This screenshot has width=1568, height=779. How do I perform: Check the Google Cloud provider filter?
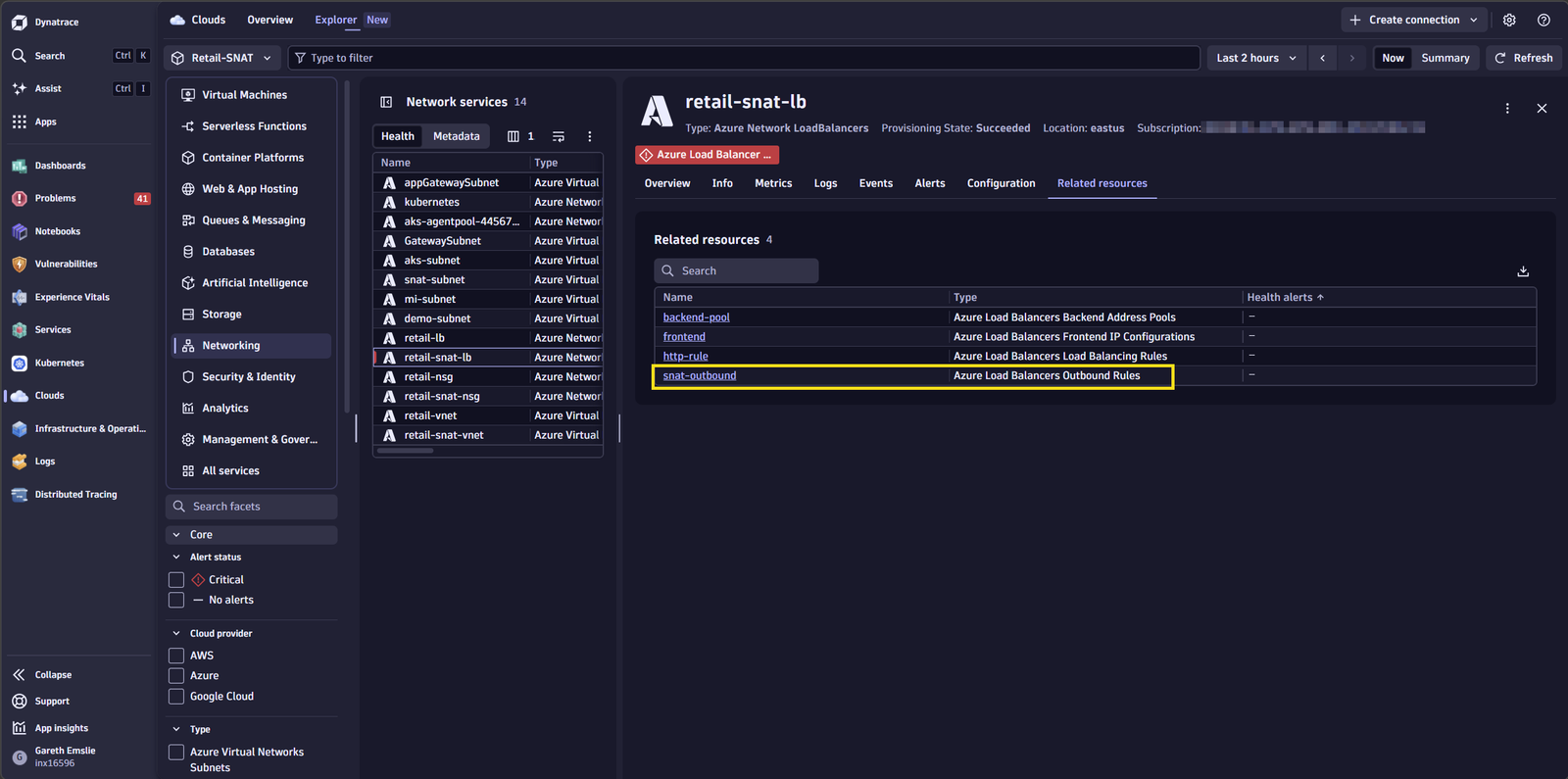pyautogui.click(x=176, y=697)
